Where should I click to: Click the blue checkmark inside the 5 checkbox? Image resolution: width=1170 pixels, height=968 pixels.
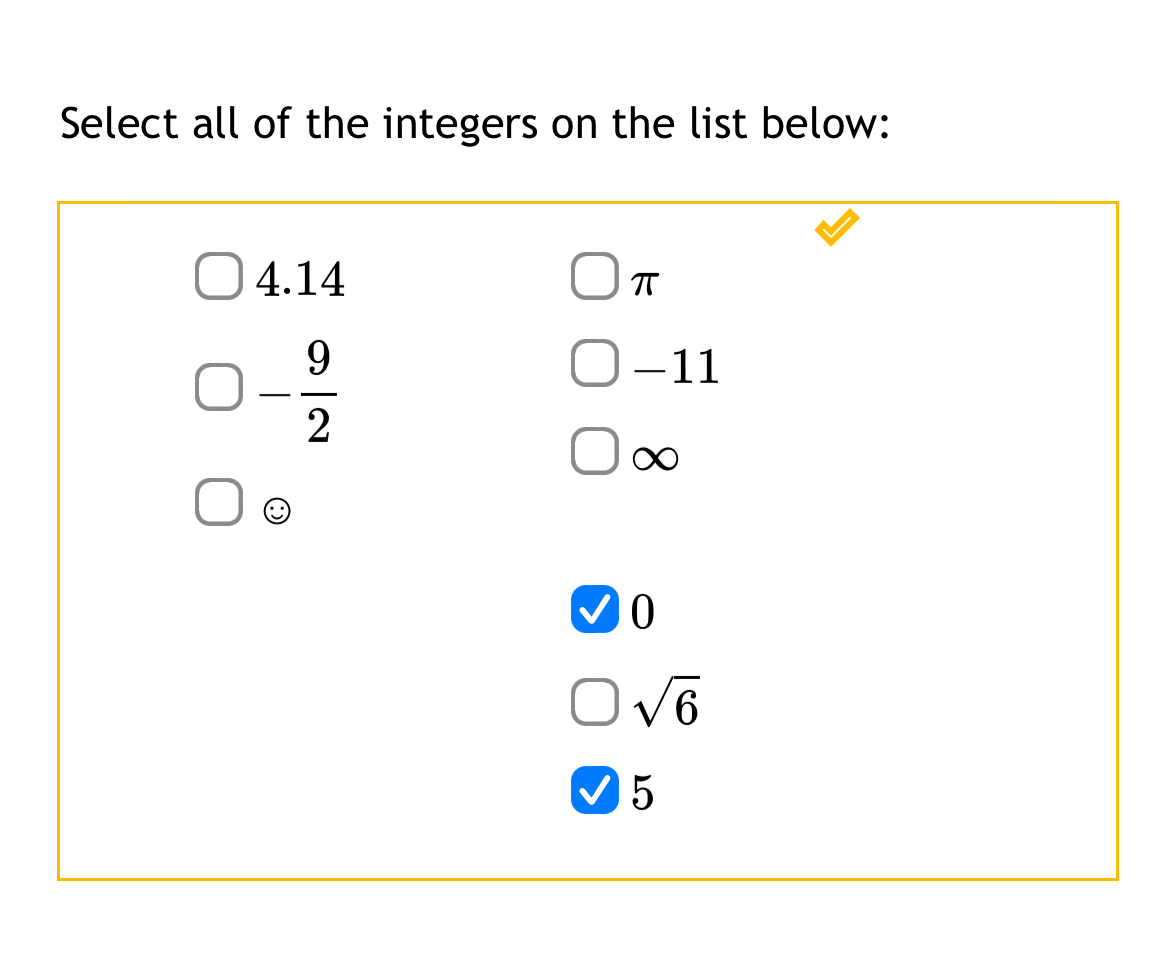[x=594, y=791]
